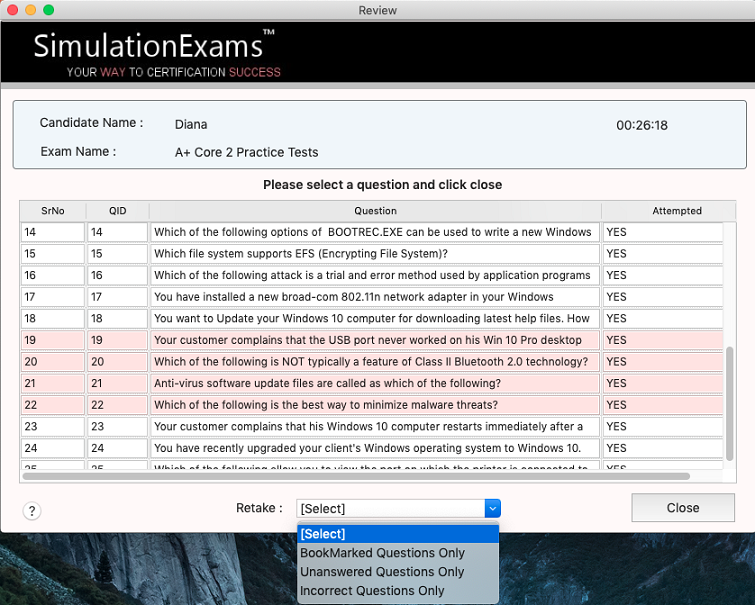Click QID cell with value 24
This screenshot has height=605, width=755.
[117, 448]
